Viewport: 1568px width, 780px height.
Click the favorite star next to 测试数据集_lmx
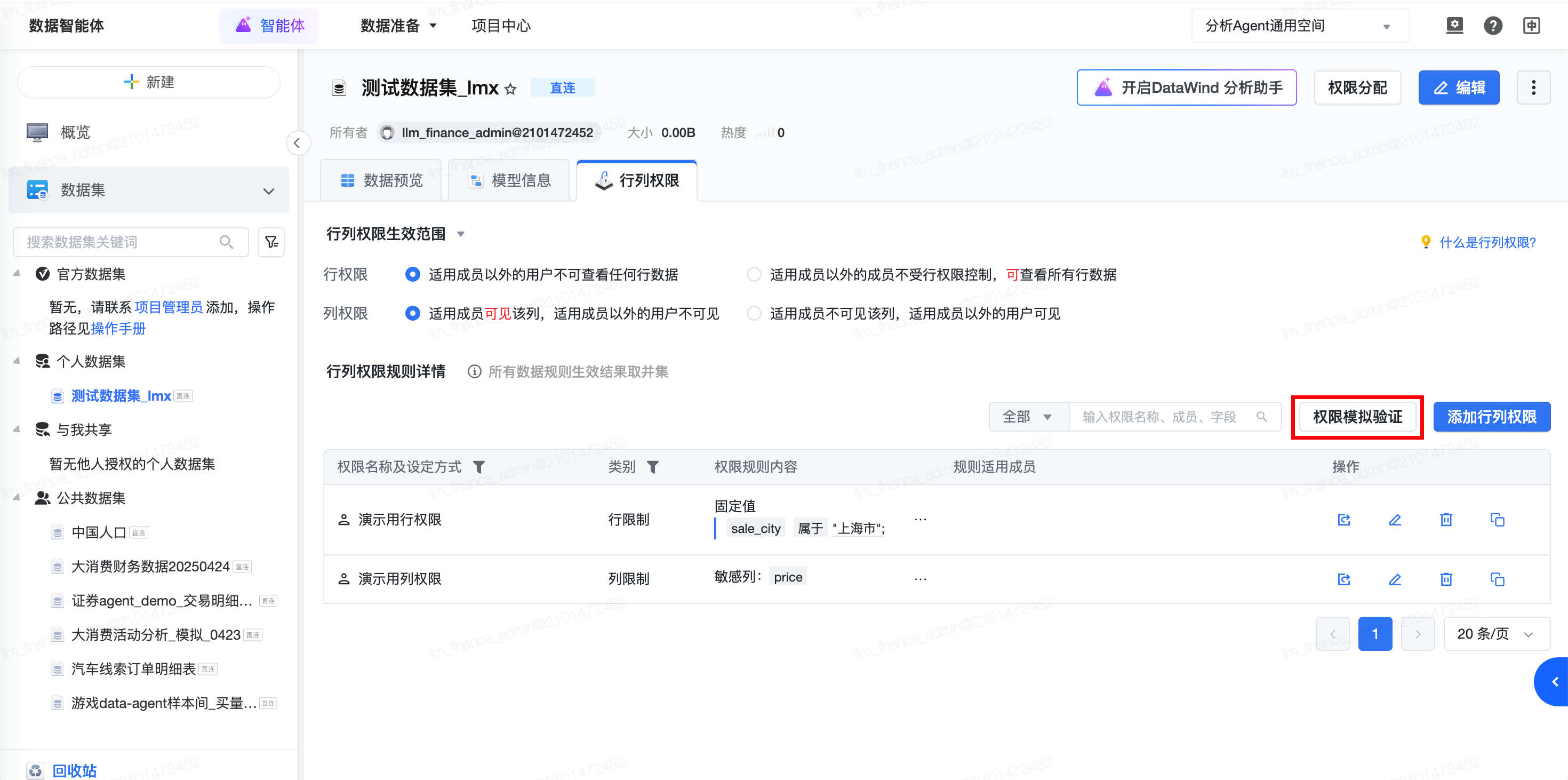pos(511,89)
